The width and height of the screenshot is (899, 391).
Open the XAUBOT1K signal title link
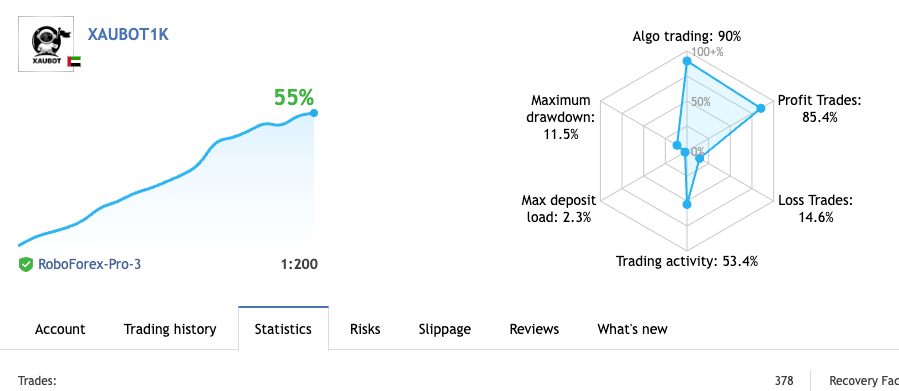128,34
